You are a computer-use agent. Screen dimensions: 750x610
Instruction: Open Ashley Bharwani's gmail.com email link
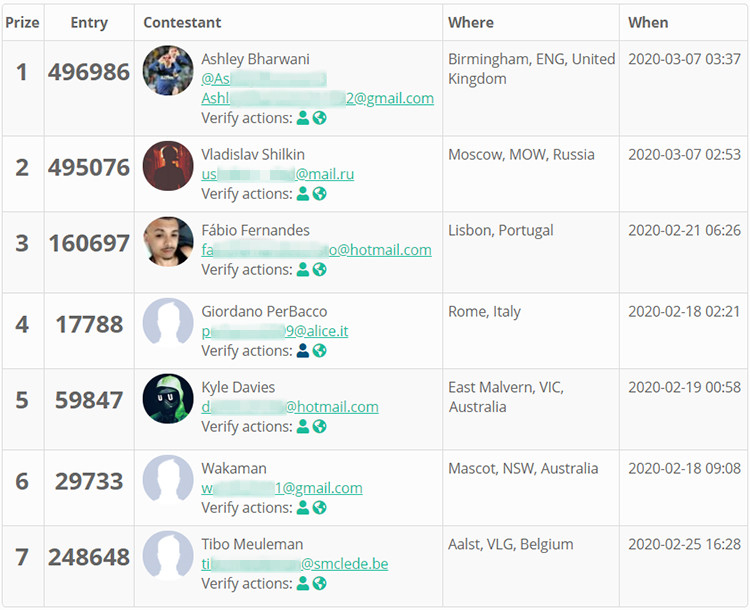(x=317, y=98)
